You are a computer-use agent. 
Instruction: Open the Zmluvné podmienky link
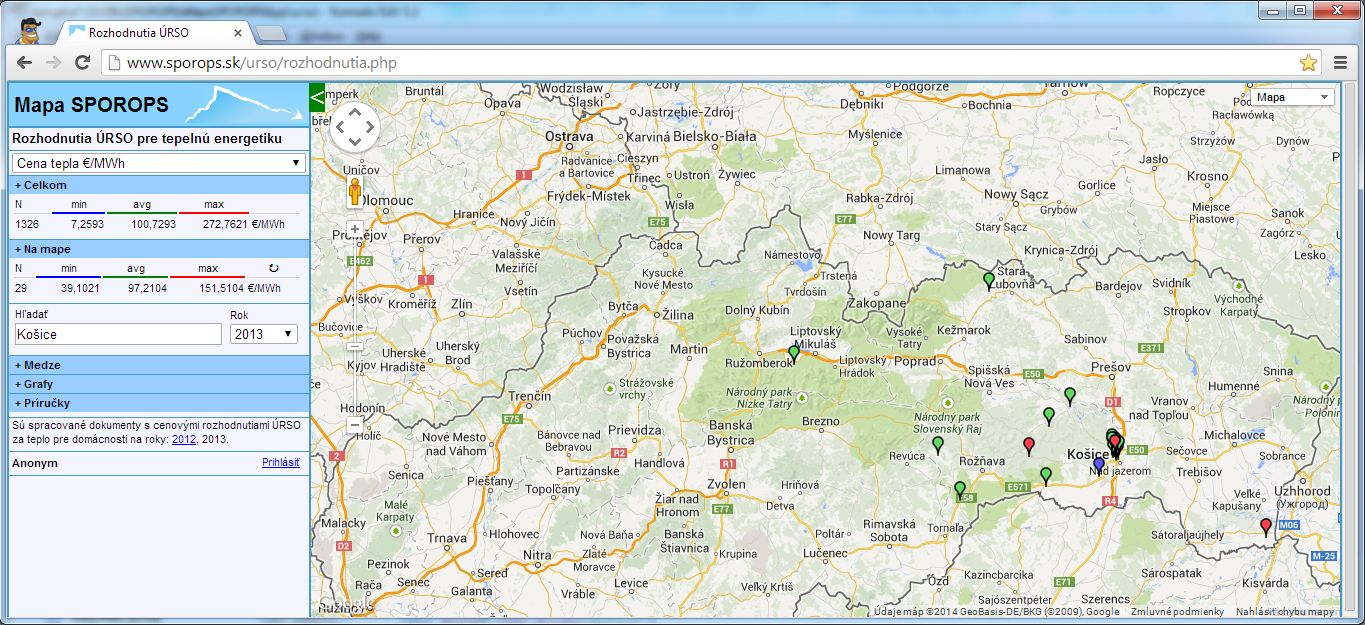tap(1177, 611)
